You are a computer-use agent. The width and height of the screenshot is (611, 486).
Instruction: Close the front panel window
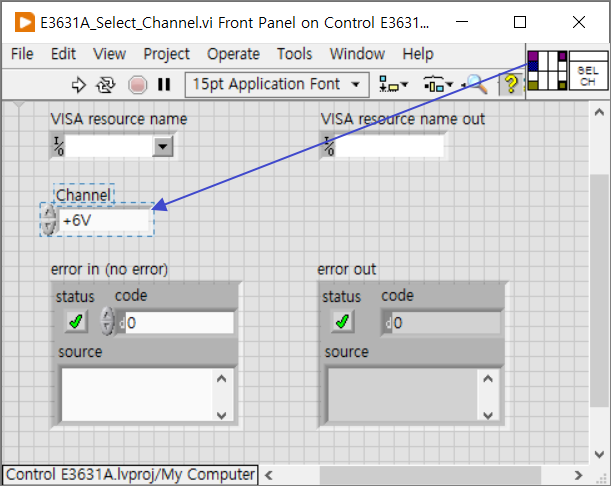579,22
